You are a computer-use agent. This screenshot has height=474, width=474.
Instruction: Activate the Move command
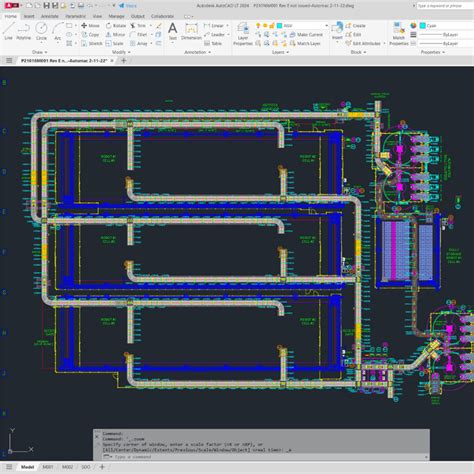[90, 26]
